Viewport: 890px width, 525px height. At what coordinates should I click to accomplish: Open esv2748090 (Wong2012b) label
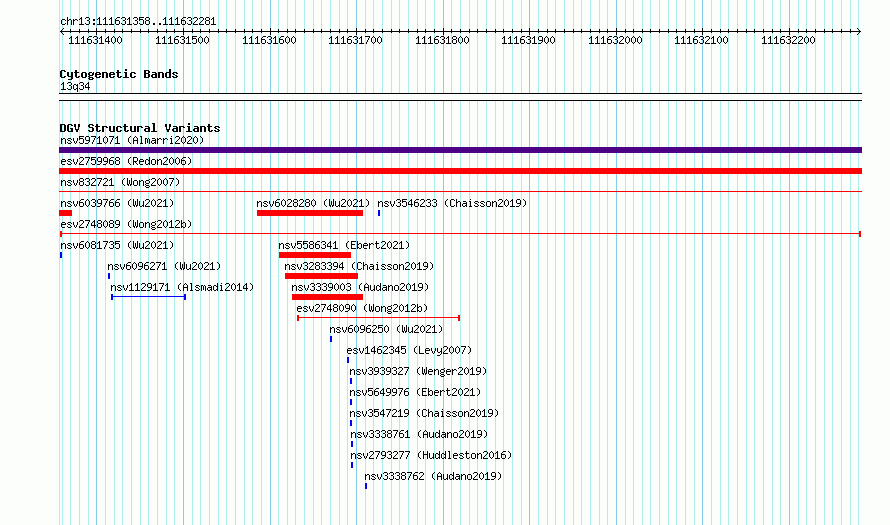(x=362, y=308)
